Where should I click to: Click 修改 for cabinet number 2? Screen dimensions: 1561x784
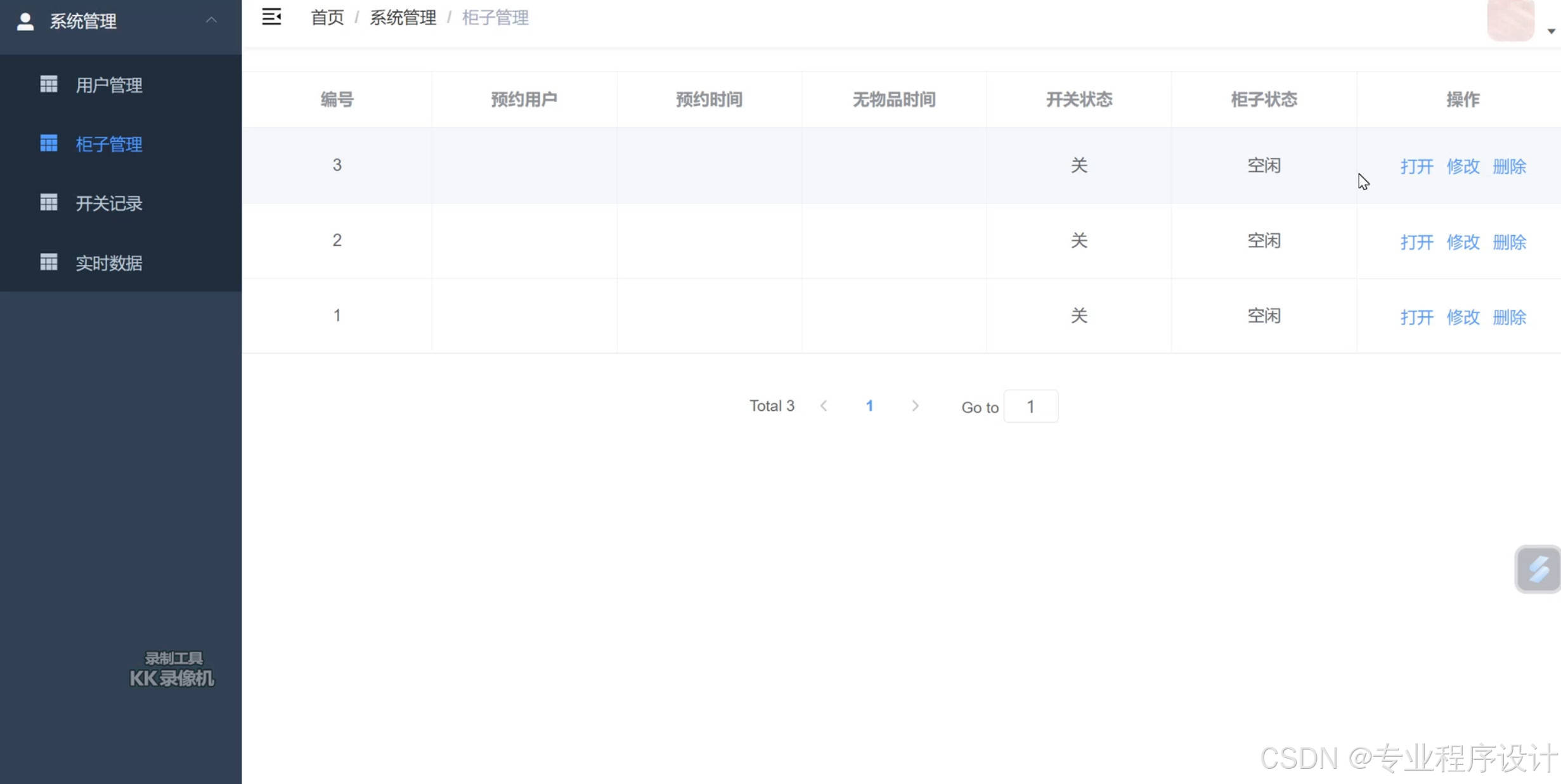tap(1463, 242)
